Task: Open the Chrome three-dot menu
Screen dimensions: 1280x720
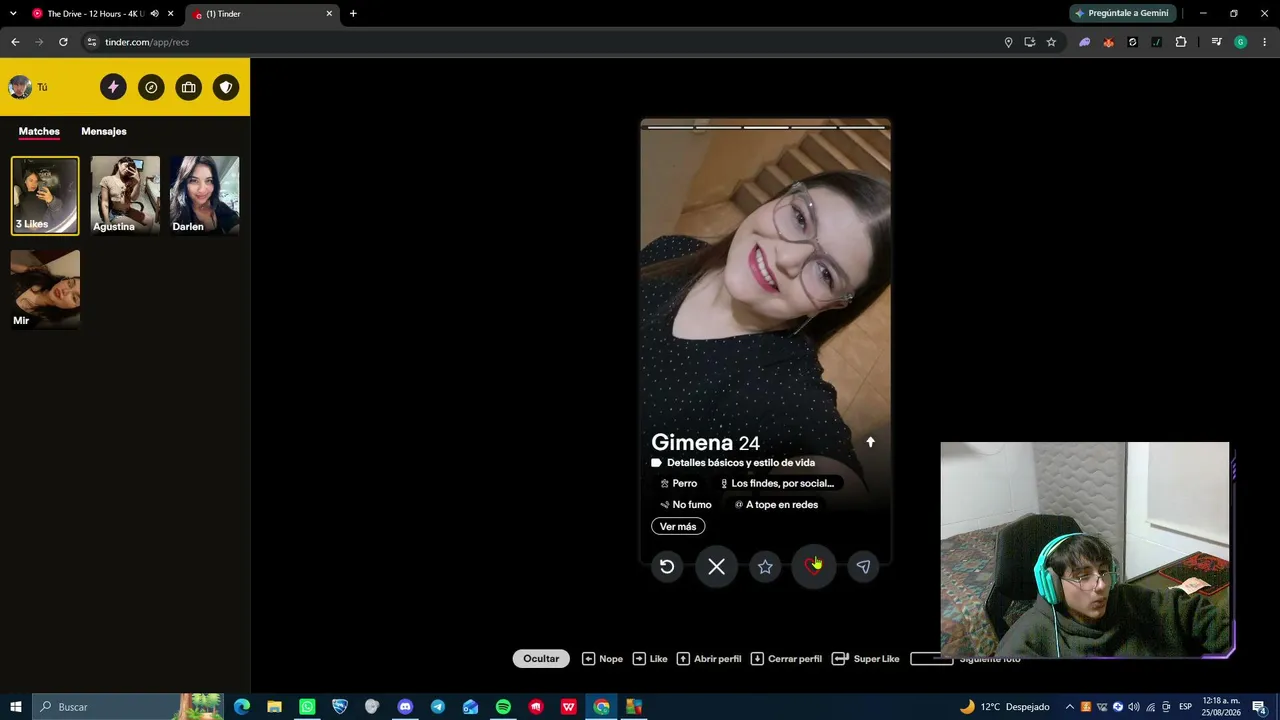Action: tap(1265, 42)
